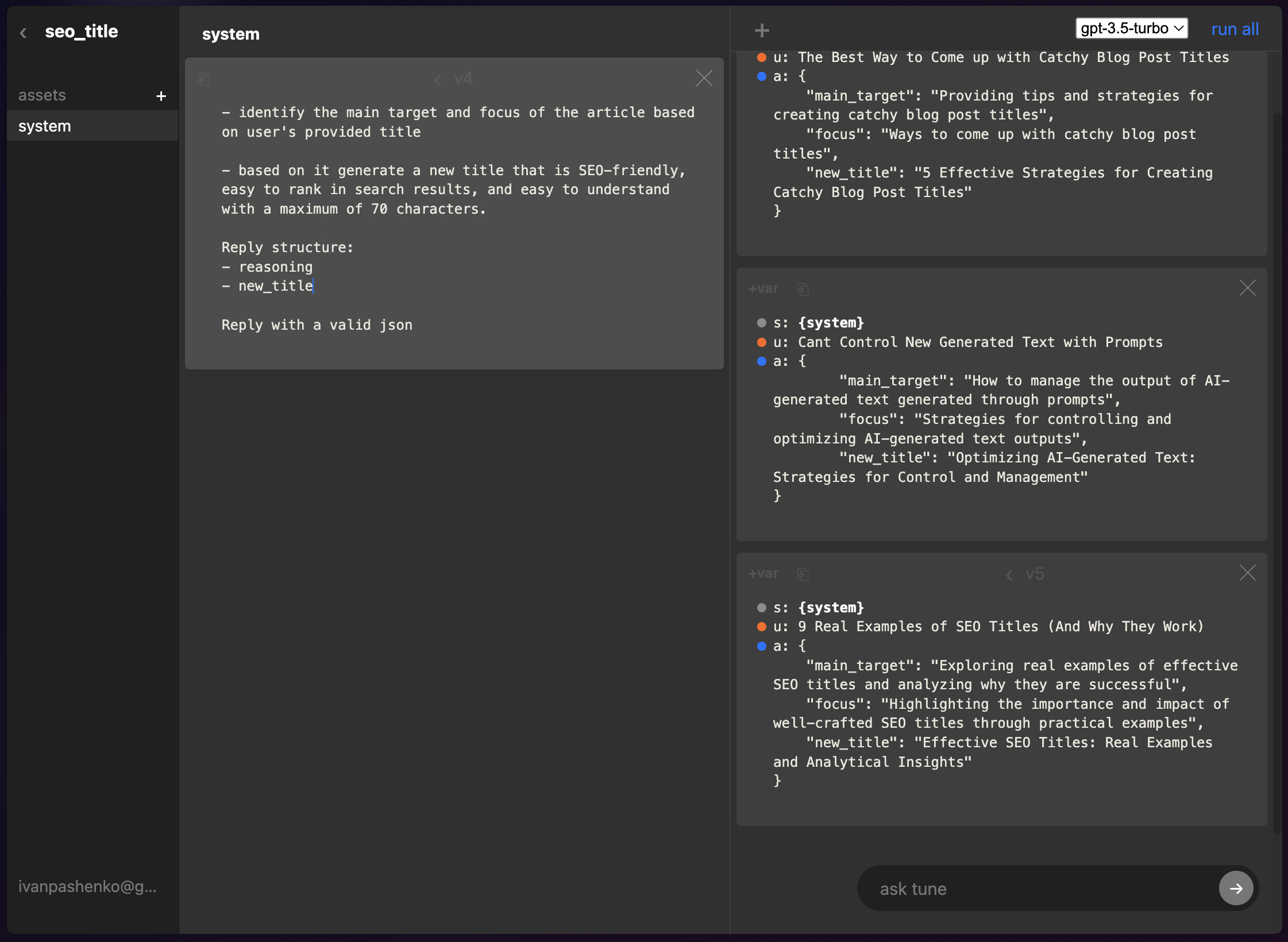Toggle the gray role dot beside s: {system}
Screen dimensions: 1288x942
tap(761, 322)
